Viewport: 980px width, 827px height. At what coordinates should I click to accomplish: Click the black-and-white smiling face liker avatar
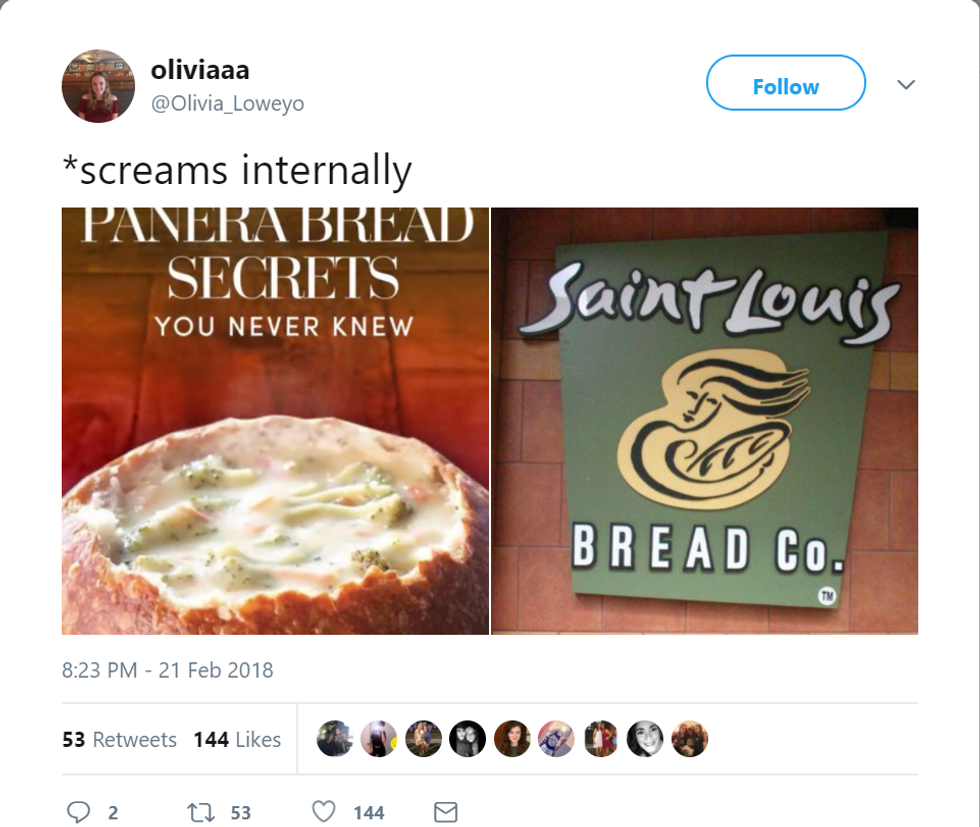[x=645, y=739]
